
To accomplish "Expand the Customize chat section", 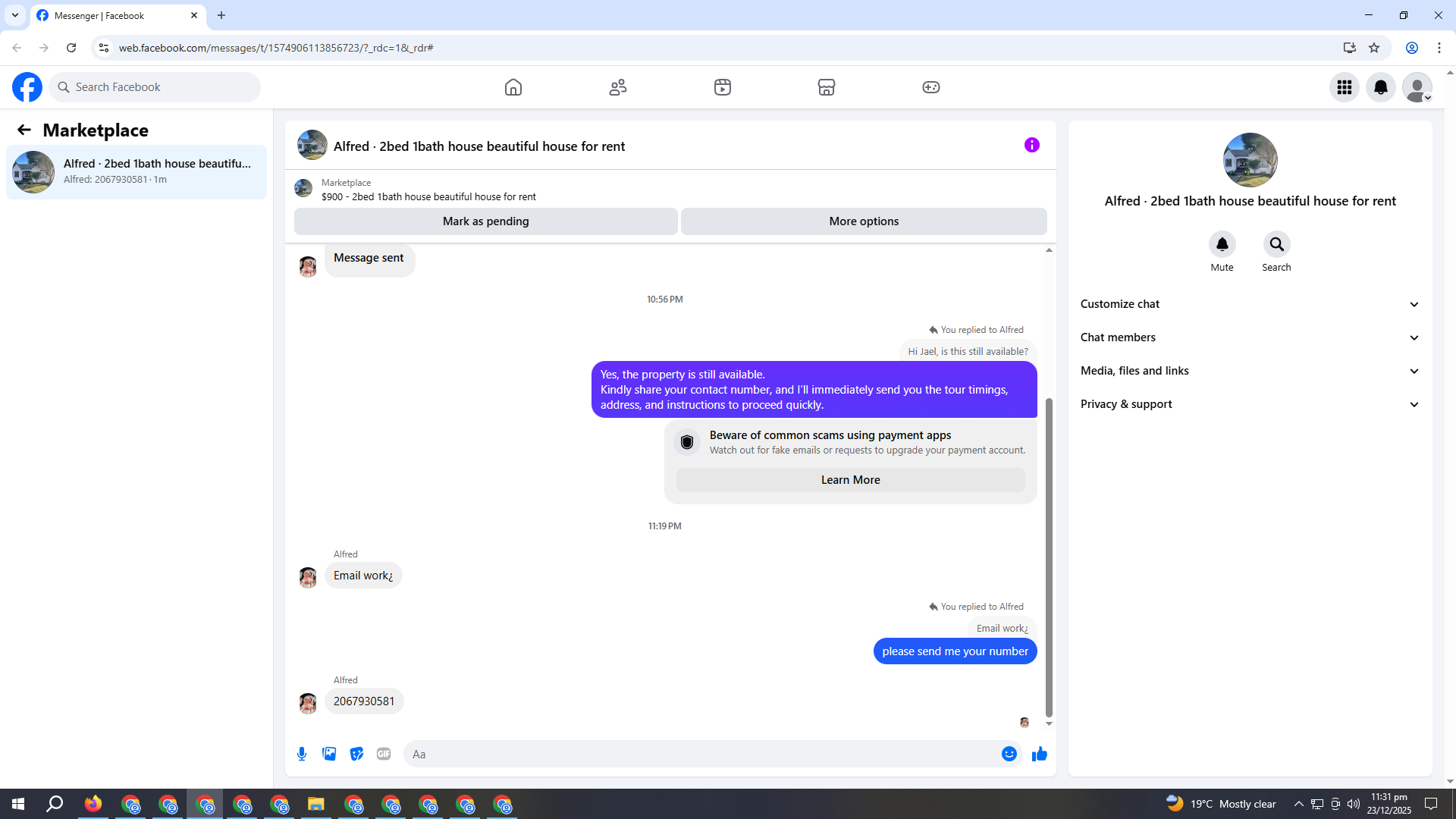I will pos(1249,304).
